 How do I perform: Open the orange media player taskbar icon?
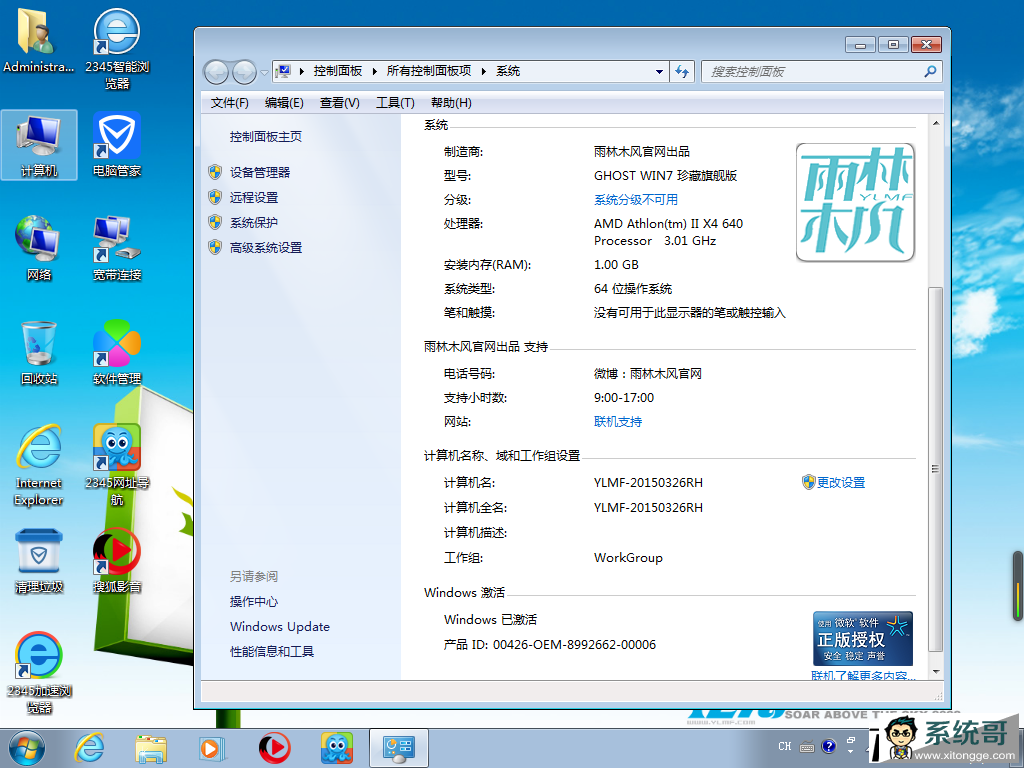tap(212, 748)
